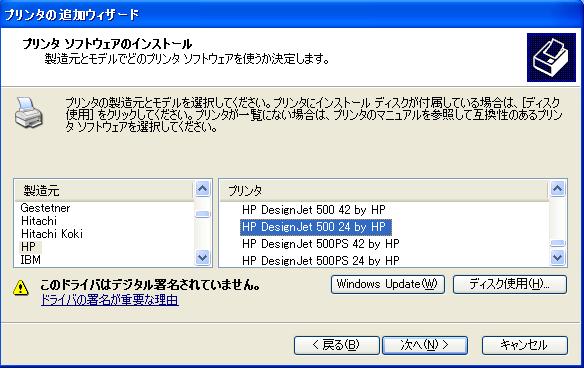This screenshot has width=584, height=384.
Task: Click printer list scroll up arrow
Action: point(557,189)
